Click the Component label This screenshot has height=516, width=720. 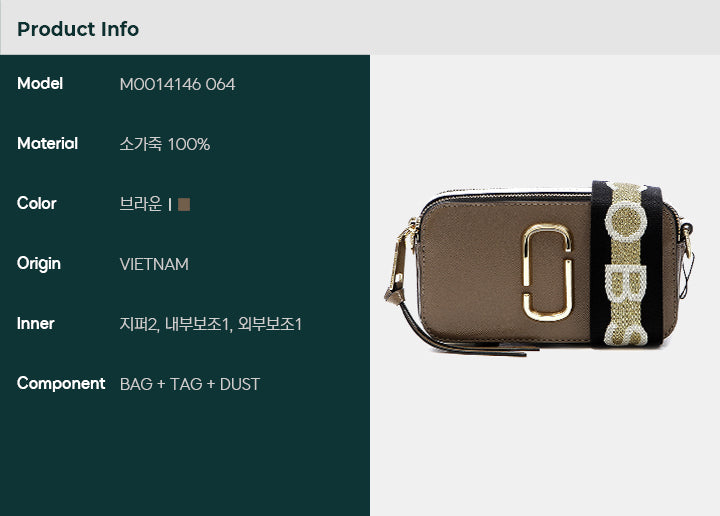pos(61,383)
